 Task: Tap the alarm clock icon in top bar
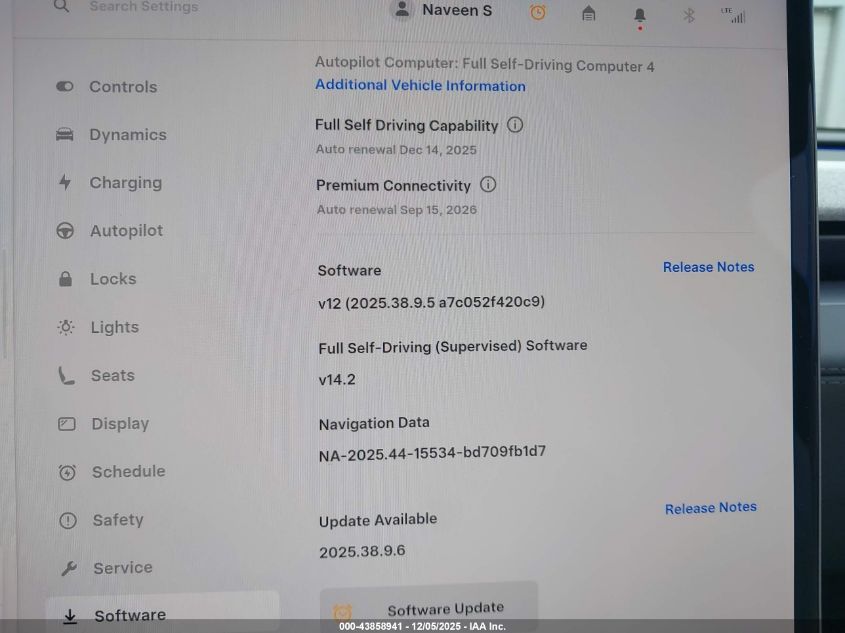point(538,12)
